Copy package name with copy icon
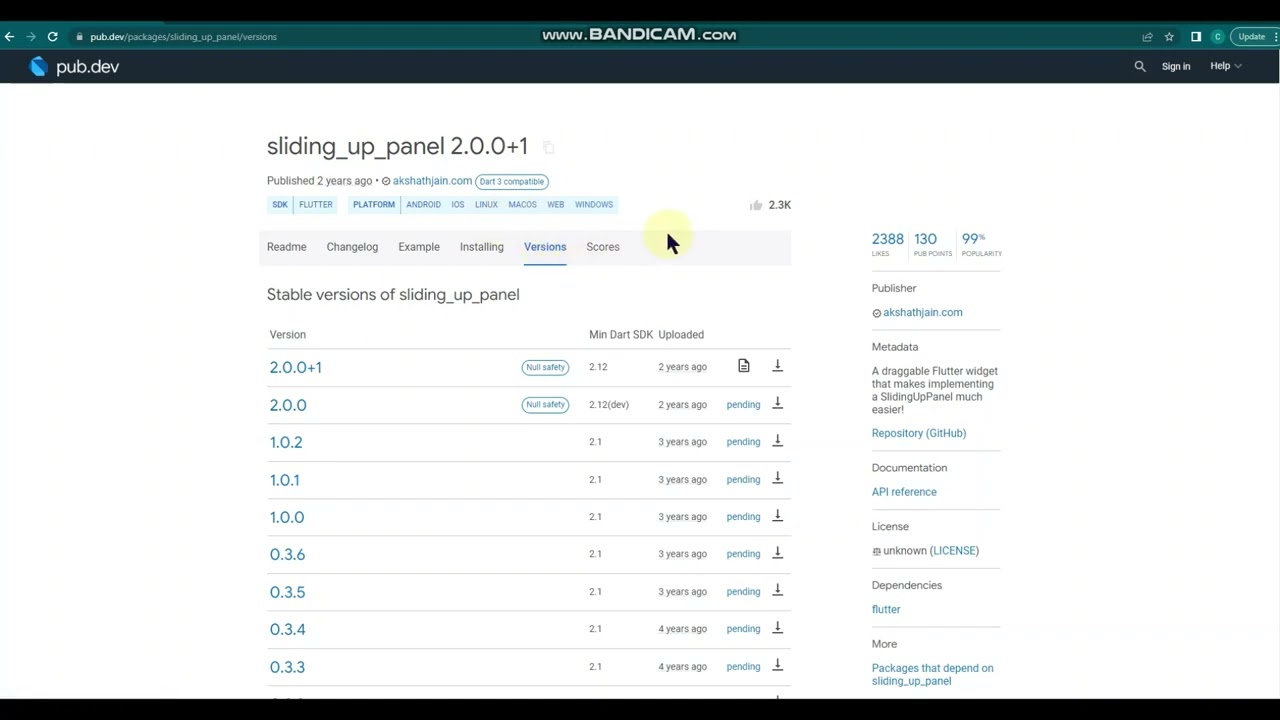 (x=548, y=147)
